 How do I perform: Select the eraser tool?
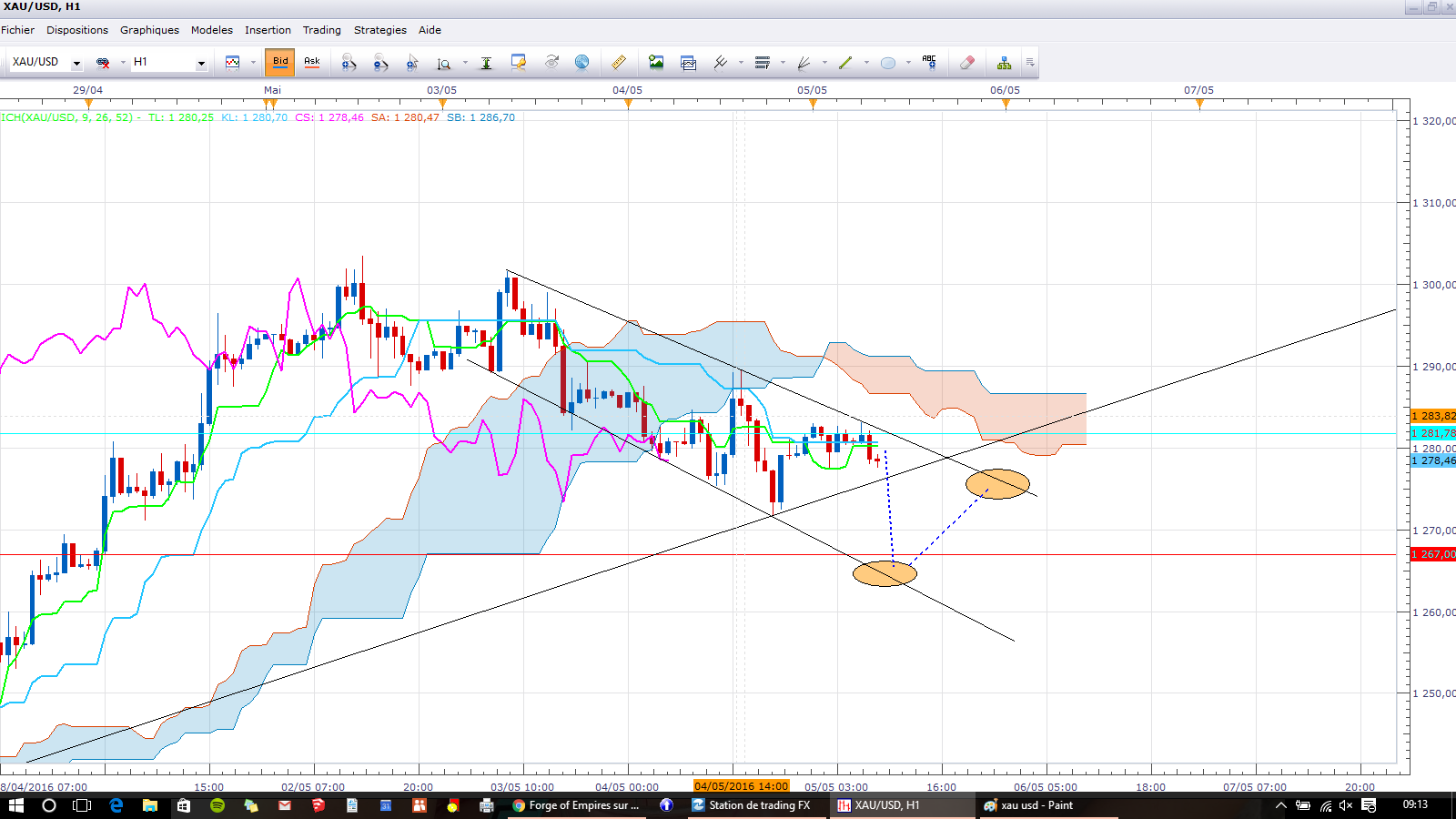[967, 63]
